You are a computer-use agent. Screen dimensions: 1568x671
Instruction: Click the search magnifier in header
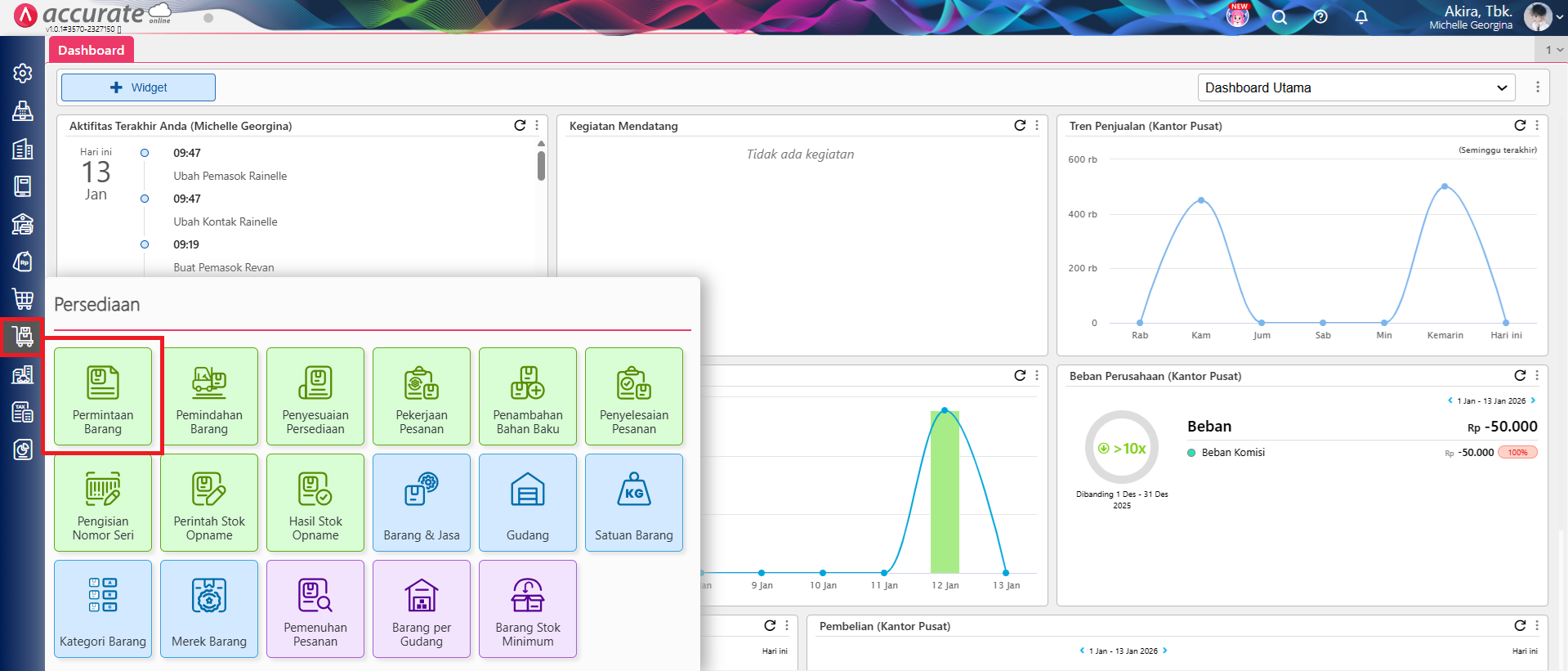(x=1280, y=17)
